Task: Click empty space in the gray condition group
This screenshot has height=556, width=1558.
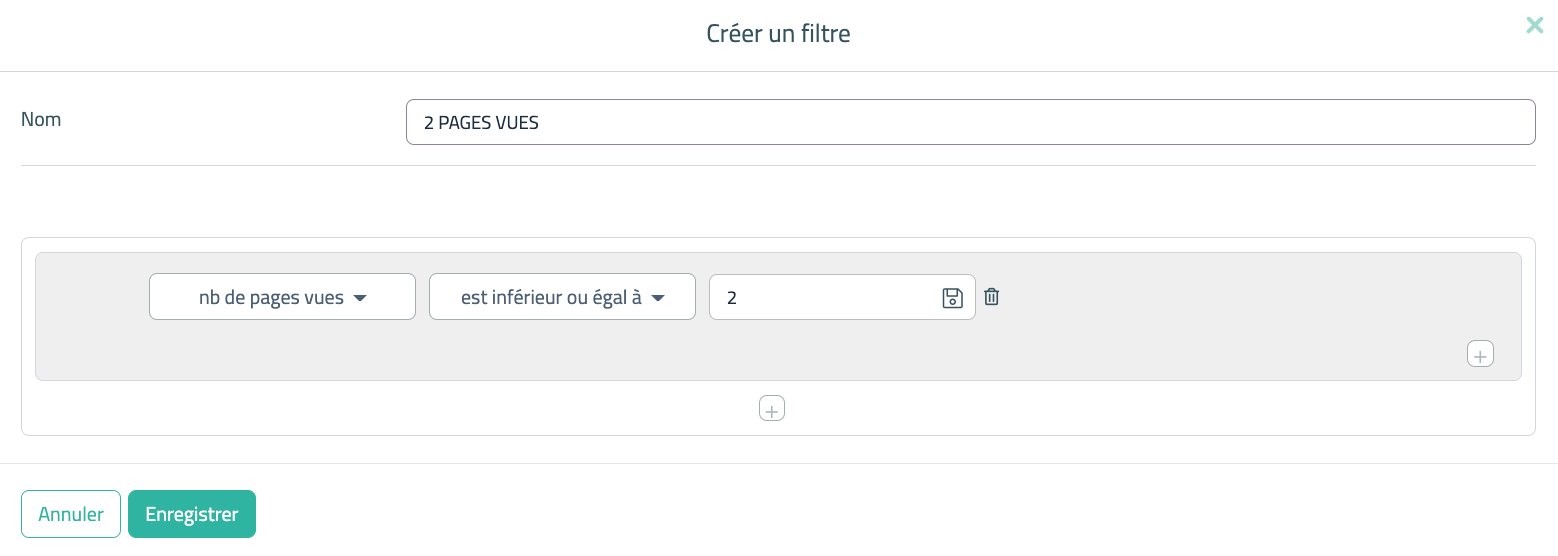Action: (x=1200, y=320)
